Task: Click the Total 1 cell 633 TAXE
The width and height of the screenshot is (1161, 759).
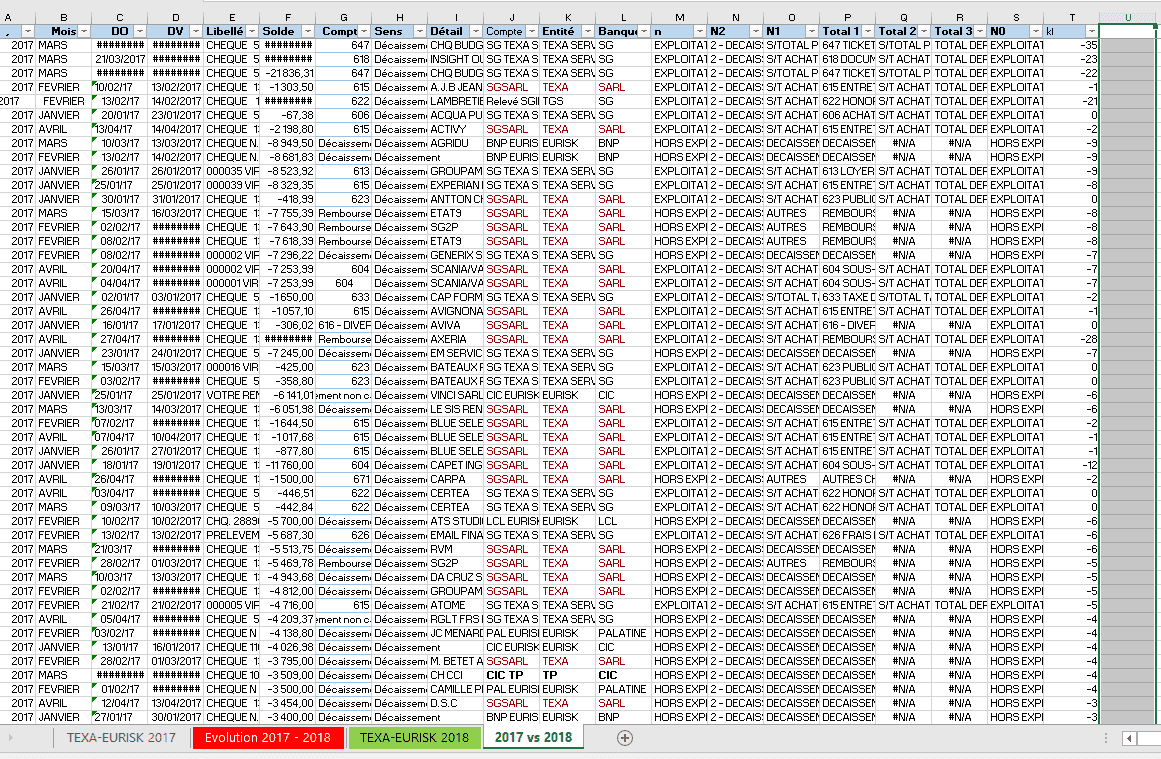Action: click(848, 297)
